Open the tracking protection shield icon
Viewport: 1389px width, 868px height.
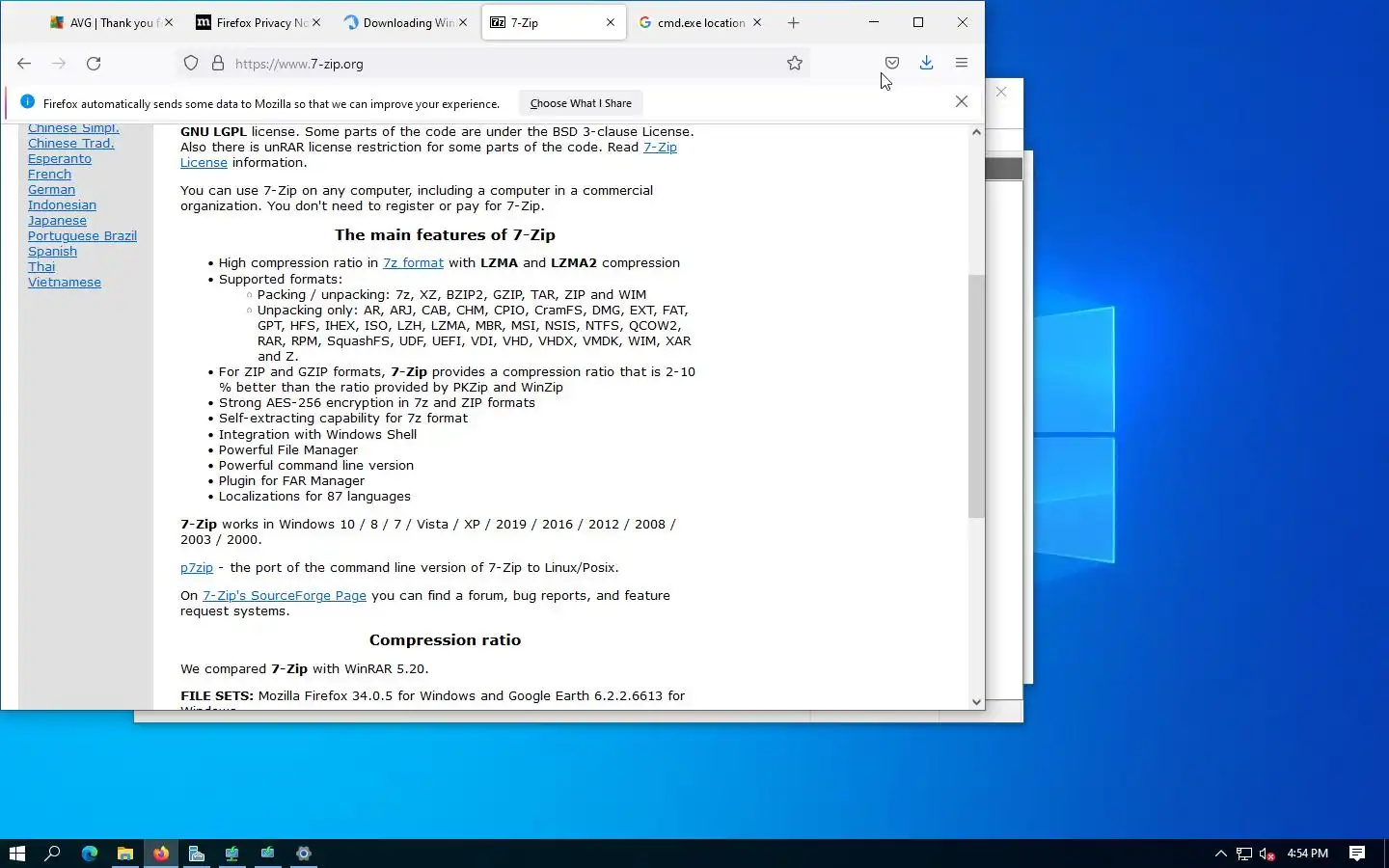191,64
